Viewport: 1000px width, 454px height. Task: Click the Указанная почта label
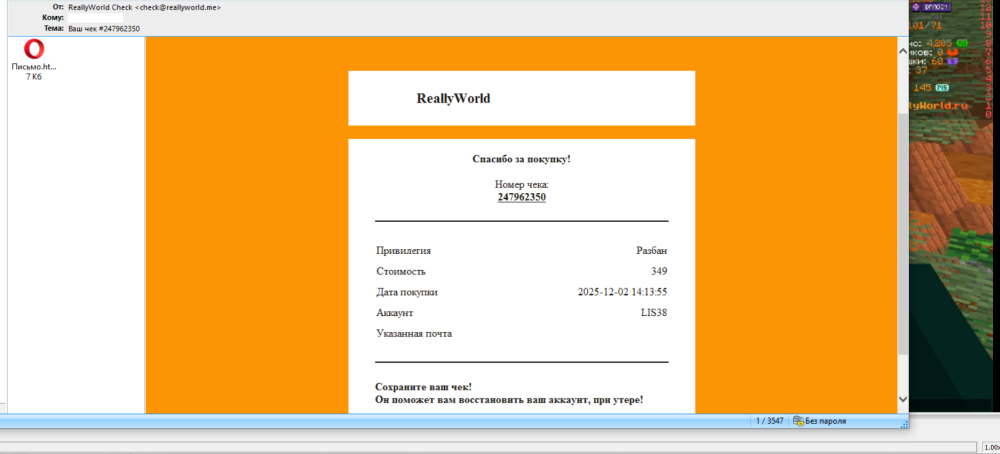tap(414, 333)
